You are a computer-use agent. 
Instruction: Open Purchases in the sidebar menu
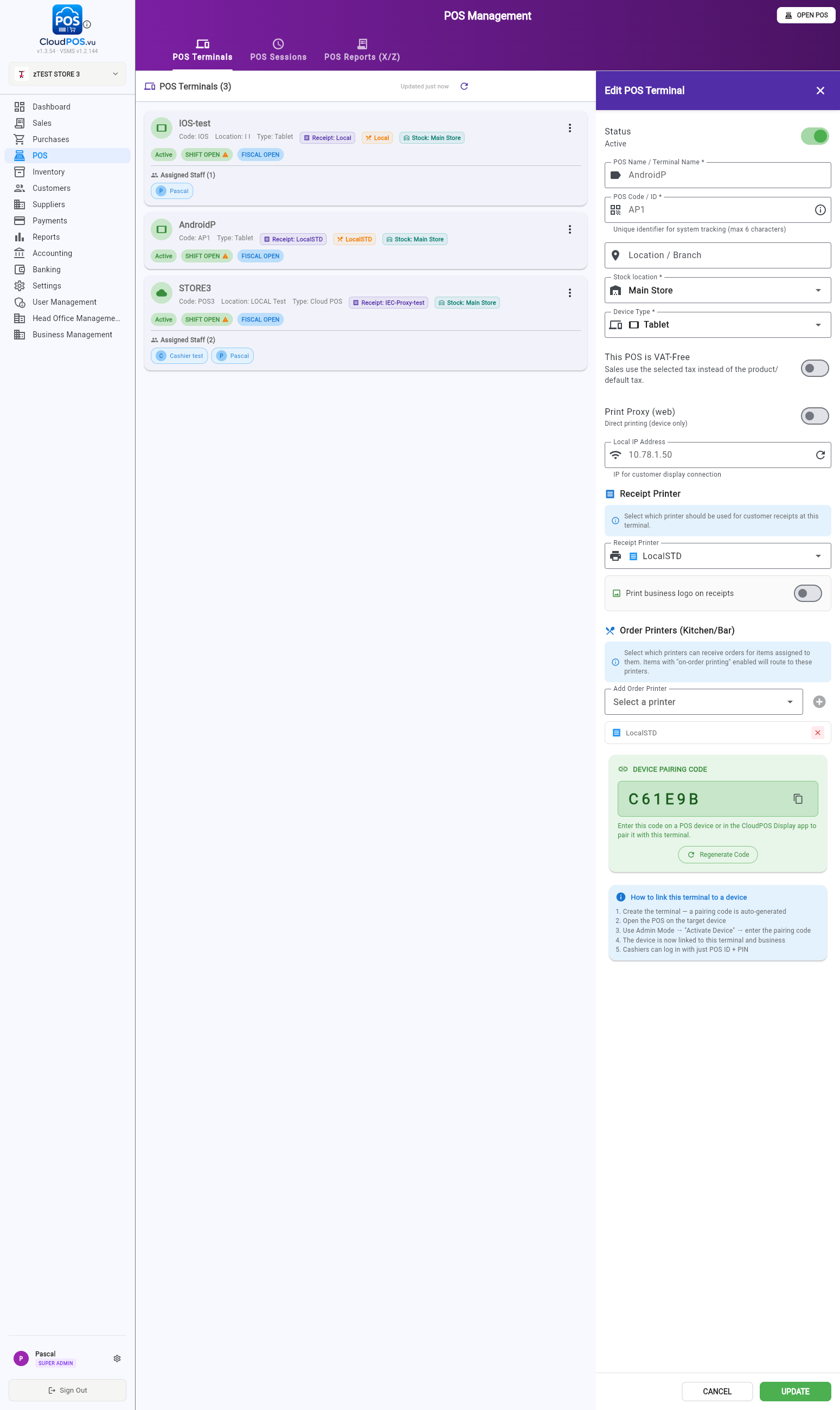pyautogui.click(x=67, y=139)
